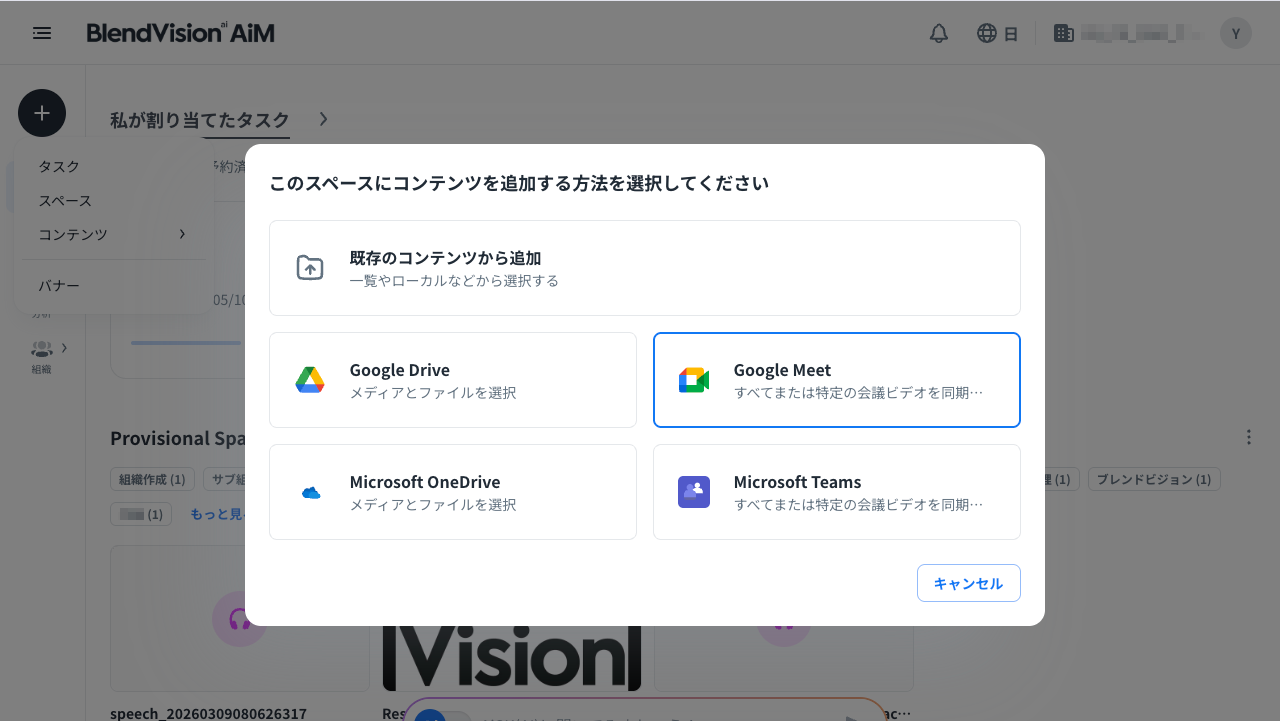Open the コンテンツ submenu item

pyautogui.click(x=113, y=234)
